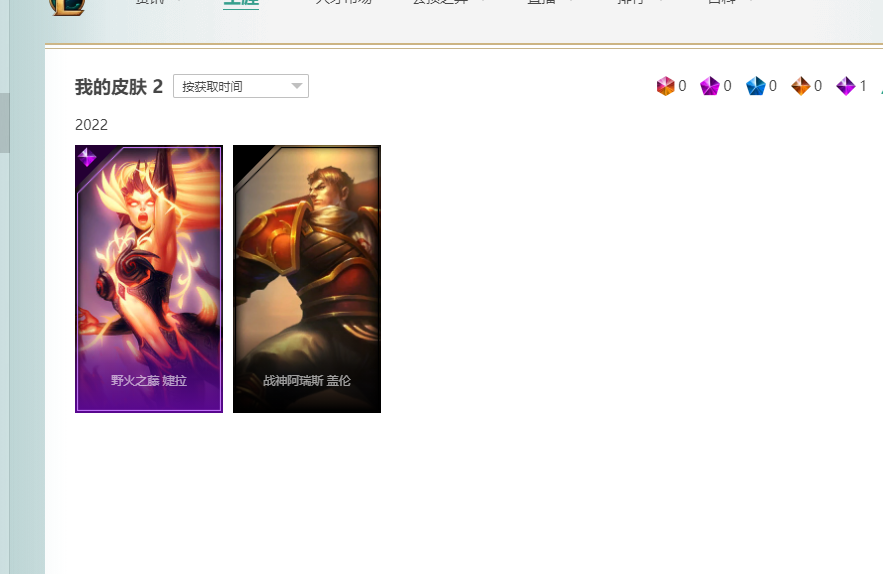Click the multicolor red gem icon

665,86
